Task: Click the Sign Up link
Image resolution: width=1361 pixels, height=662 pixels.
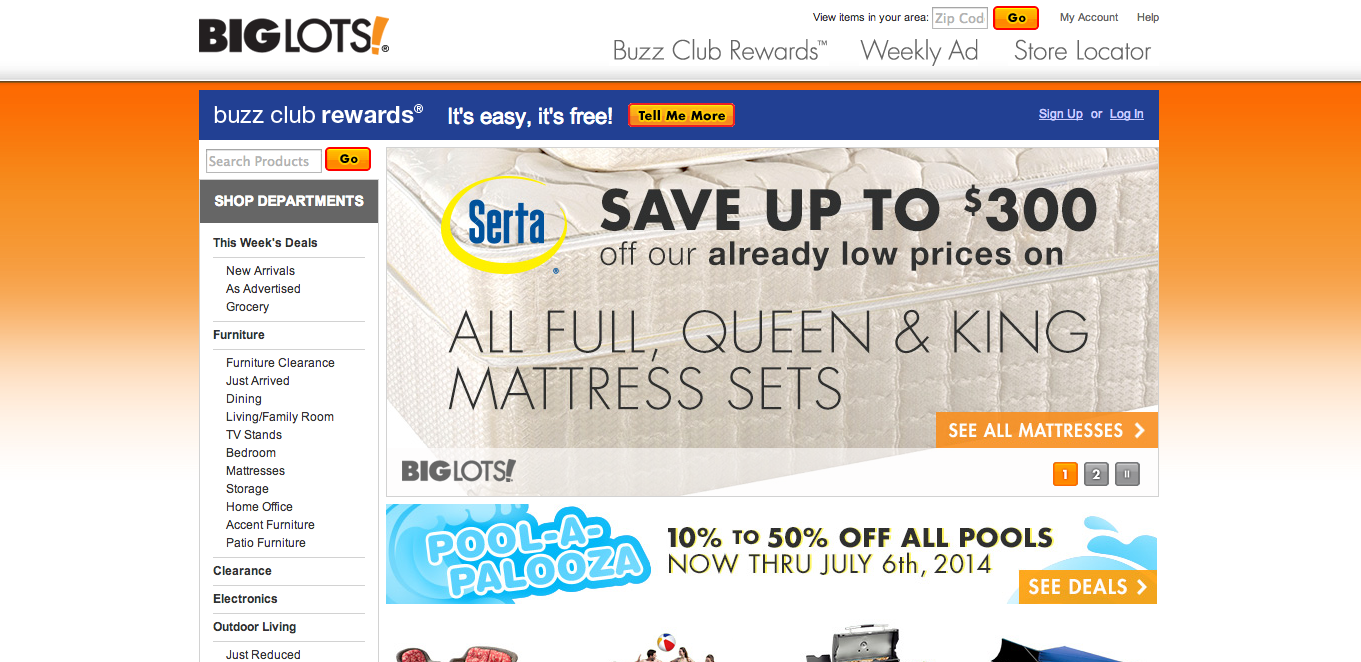Action: pyautogui.click(x=1061, y=114)
